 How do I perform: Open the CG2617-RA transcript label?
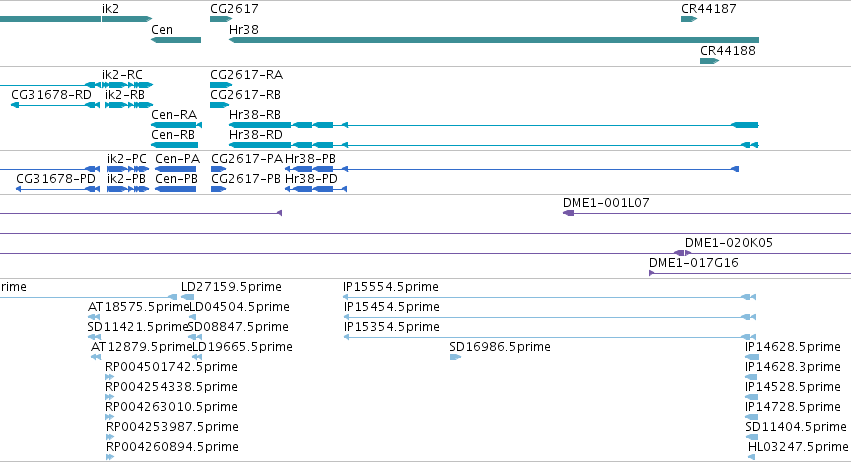coord(246,74)
